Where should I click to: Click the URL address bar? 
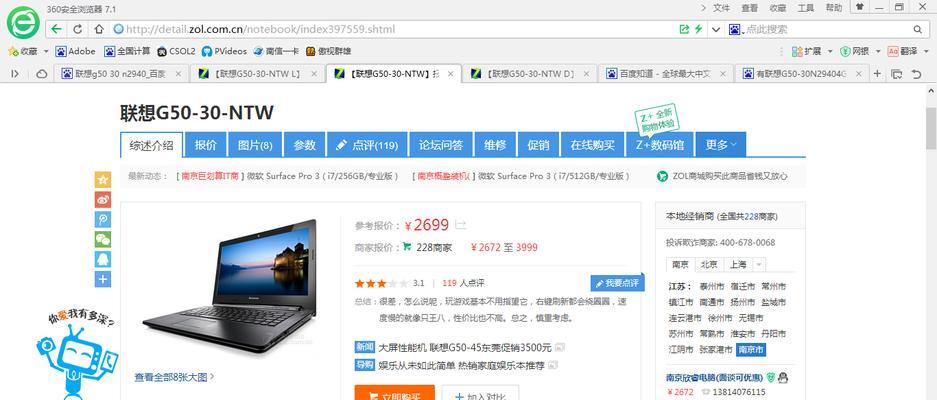coord(394,29)
